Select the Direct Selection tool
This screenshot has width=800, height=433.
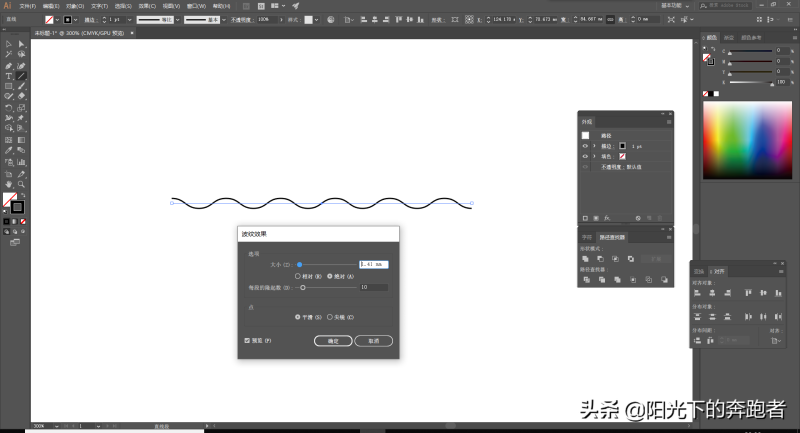[x=21, y=44]
